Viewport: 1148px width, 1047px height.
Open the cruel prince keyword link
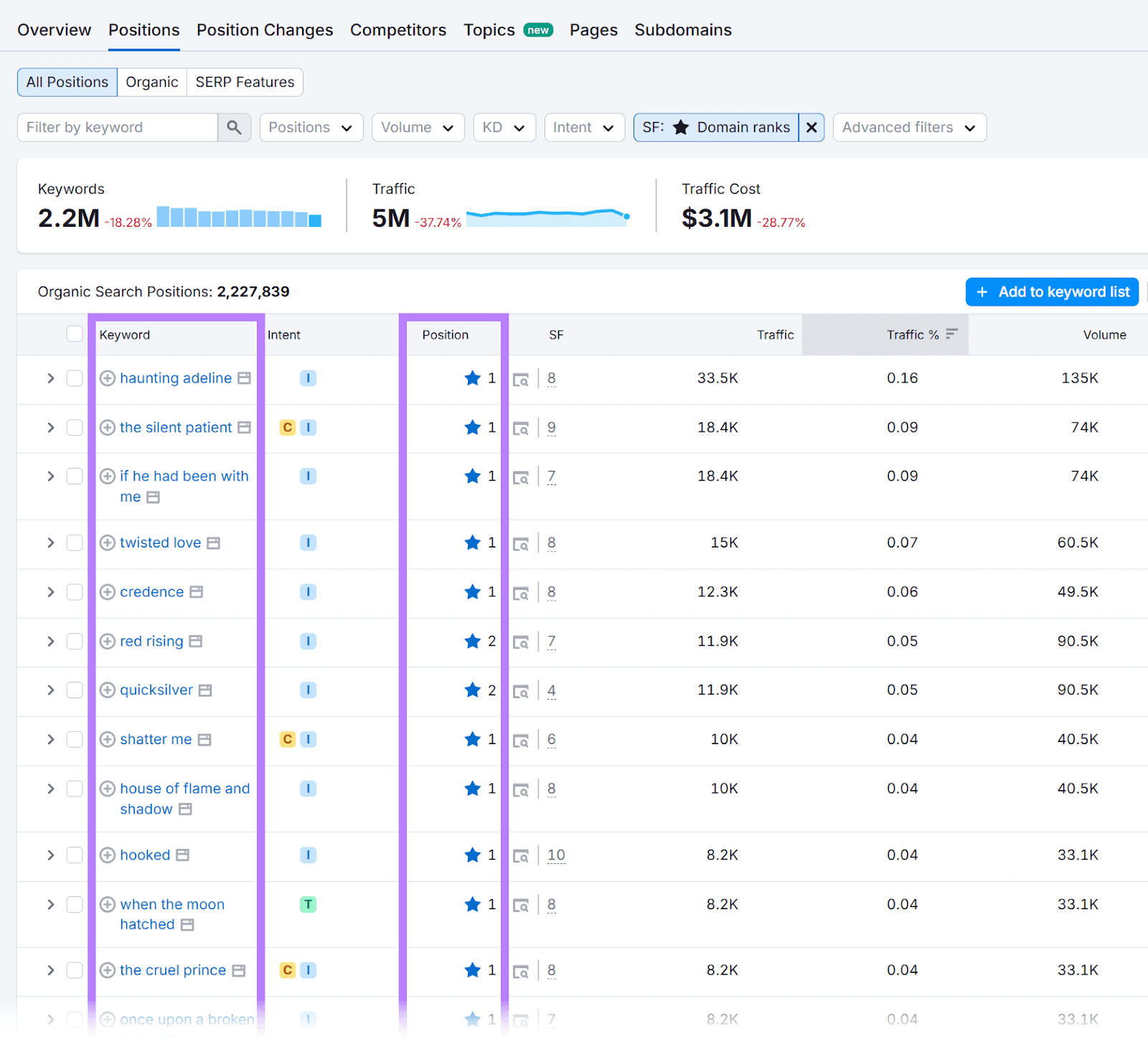pos(173,970)
